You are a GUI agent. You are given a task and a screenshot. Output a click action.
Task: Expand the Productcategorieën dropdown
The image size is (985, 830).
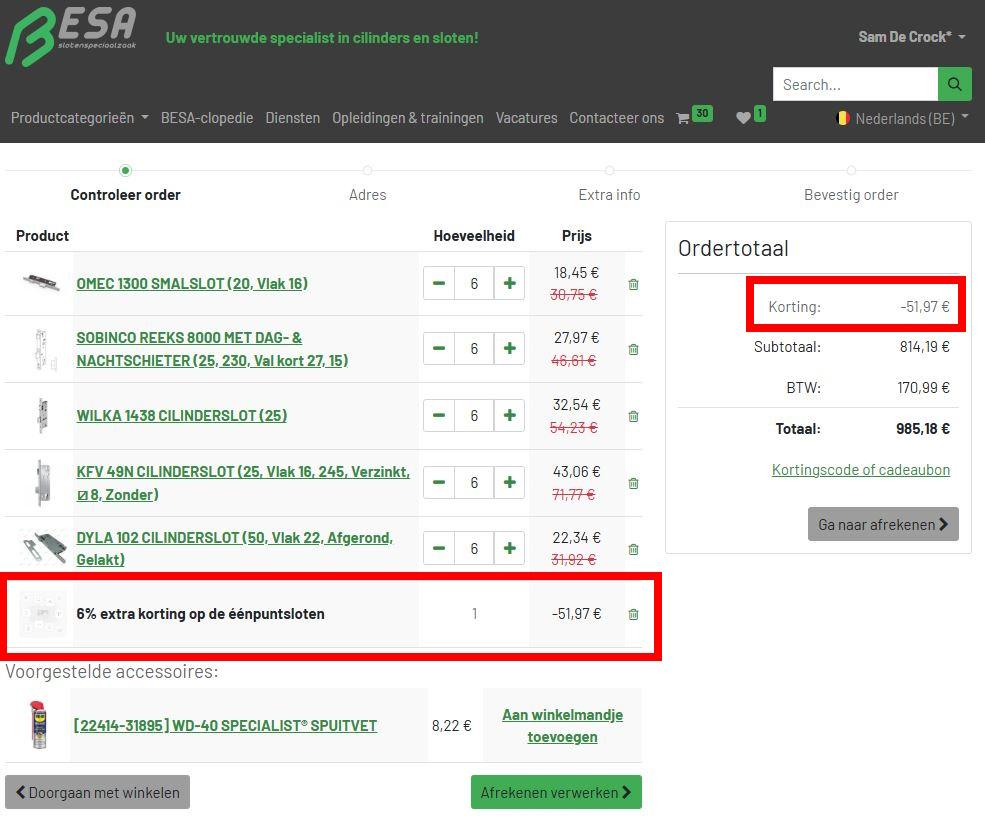pyautogui.click(x=79, y=118)
